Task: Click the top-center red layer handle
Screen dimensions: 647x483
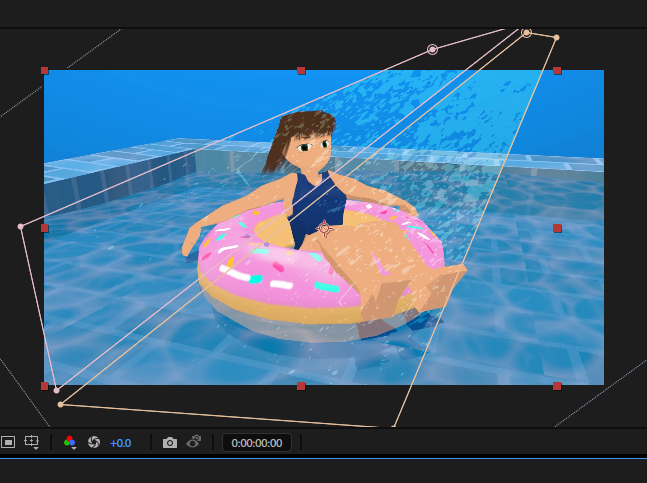Action: 301,71
